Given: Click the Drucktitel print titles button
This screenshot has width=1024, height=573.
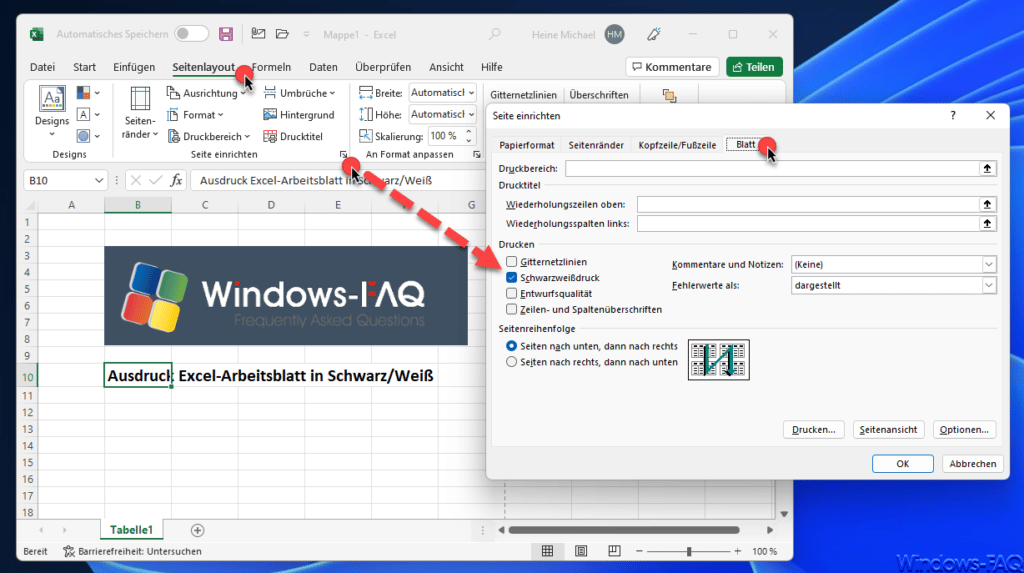Looking at the screenshot, I should (x=293, y=137).
